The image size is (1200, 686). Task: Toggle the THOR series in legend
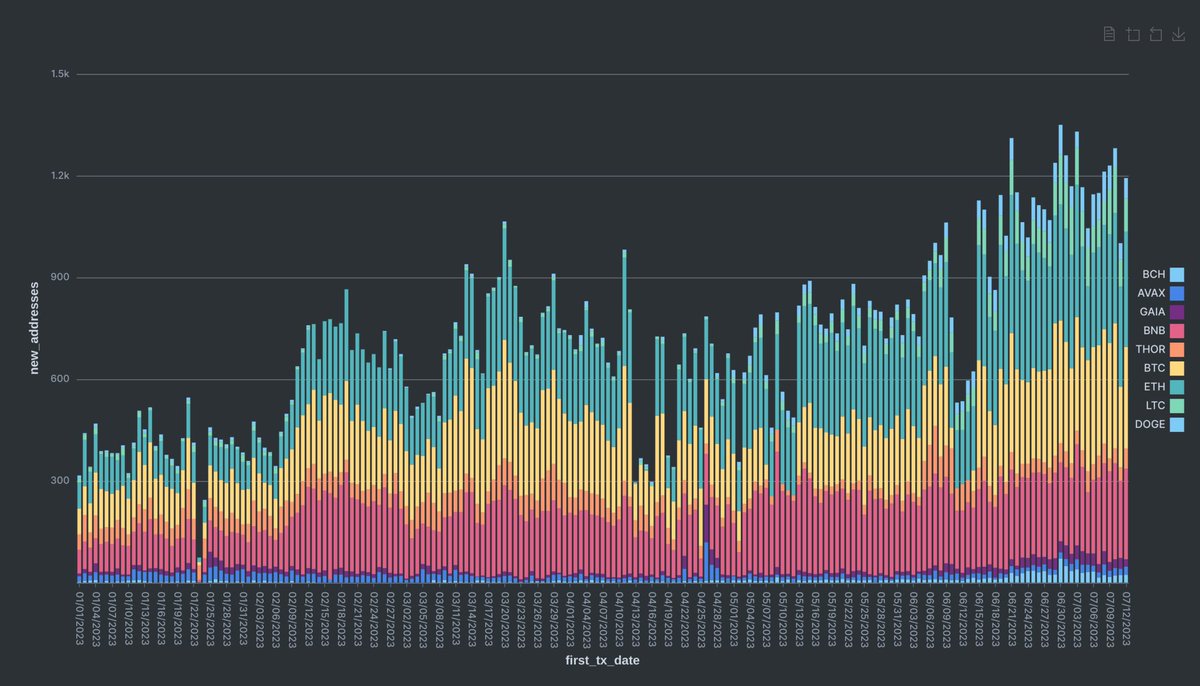coord(1160,350)
